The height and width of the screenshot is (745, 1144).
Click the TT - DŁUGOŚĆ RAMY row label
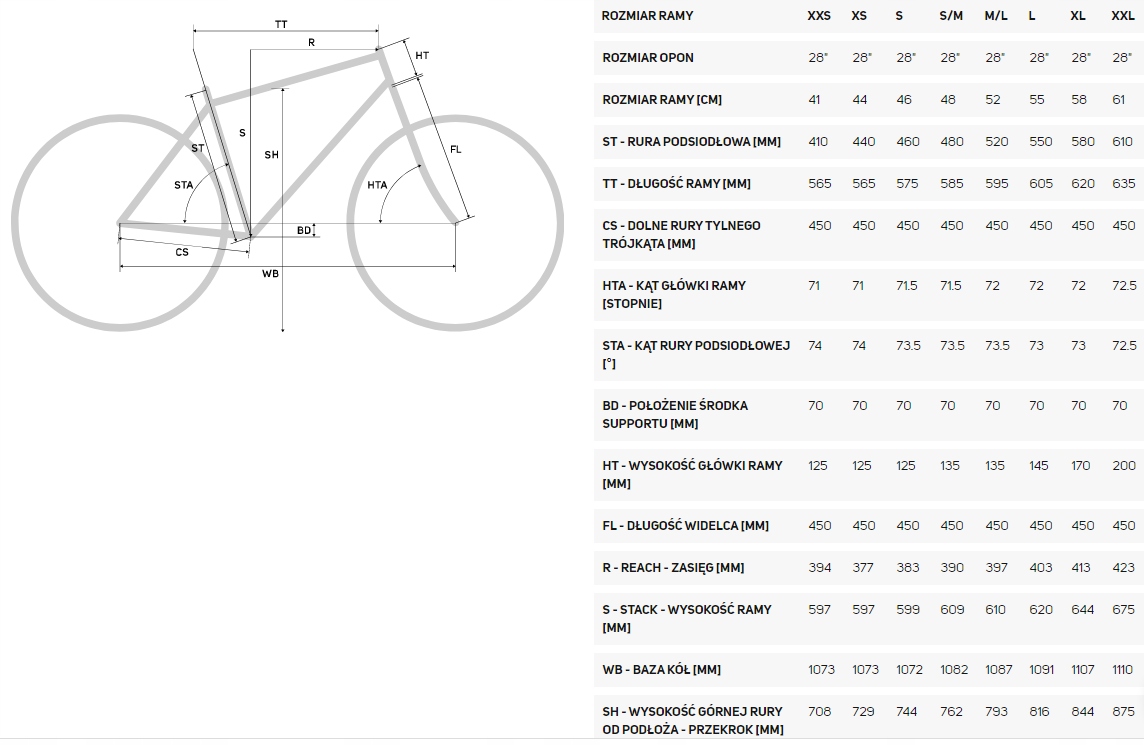point(676,184)
